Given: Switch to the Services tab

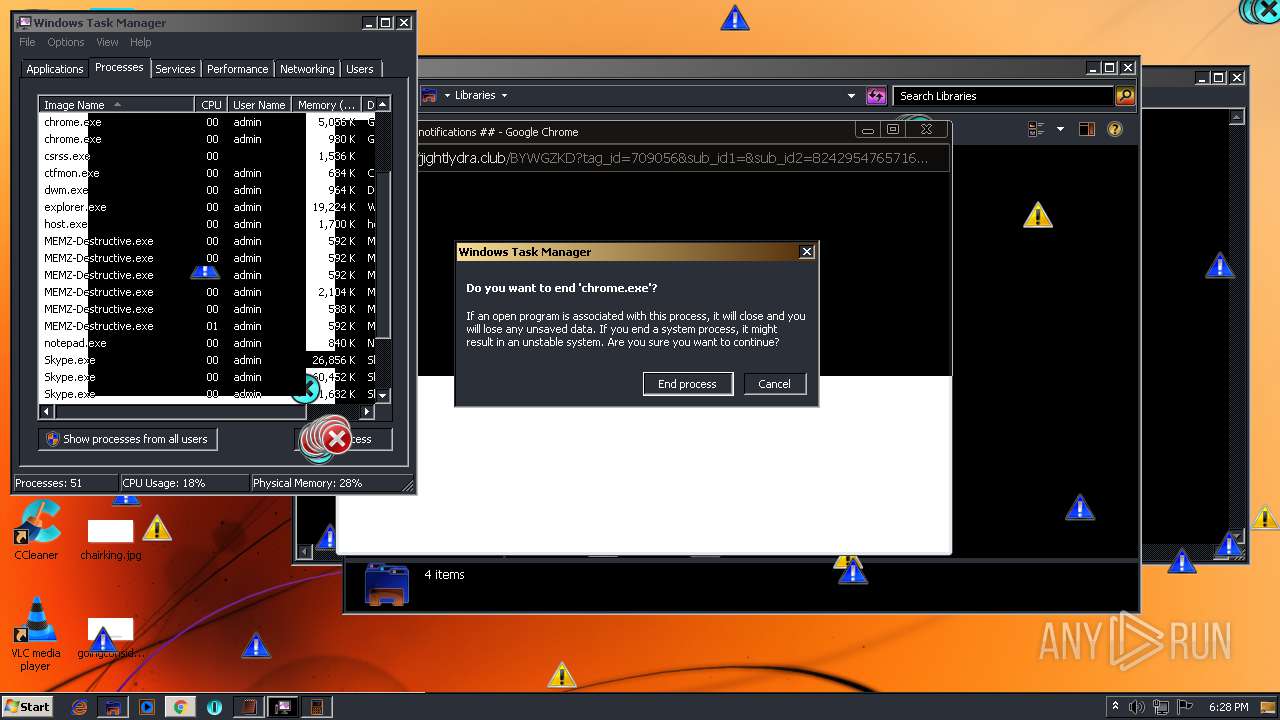Looking at the screenshot, I should pyautogui.click(x=175, y=69).
